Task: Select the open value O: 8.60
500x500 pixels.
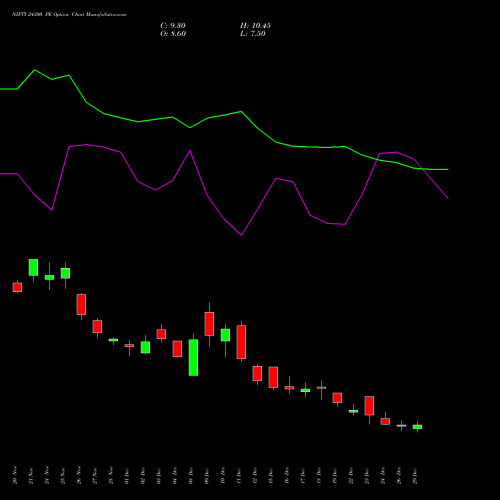Action: (x=173, y=34)
